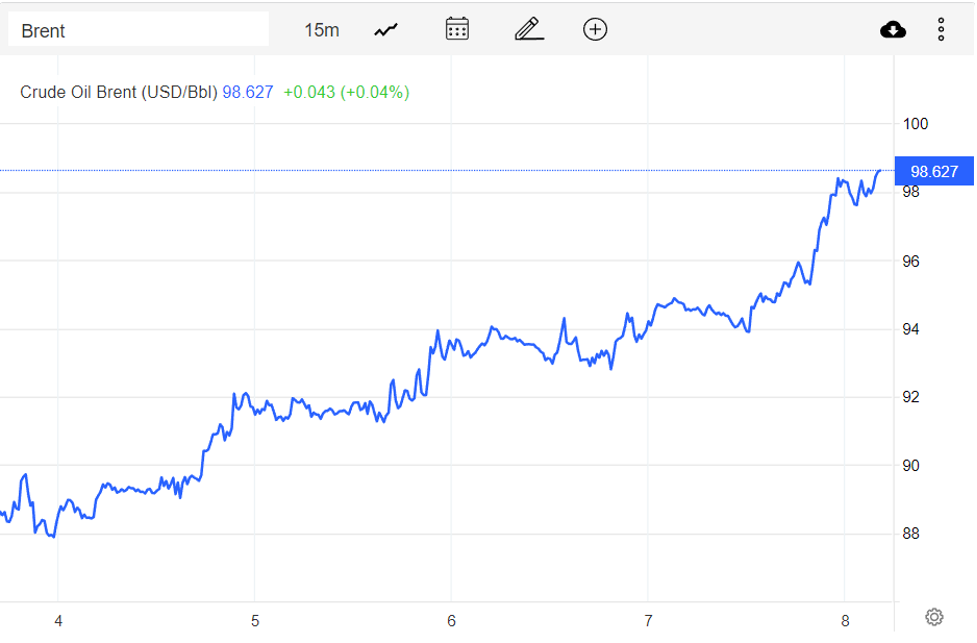Open chart settings gear icon
The width and height of the screenshot is (977, 643).
(x=934, y=616)
